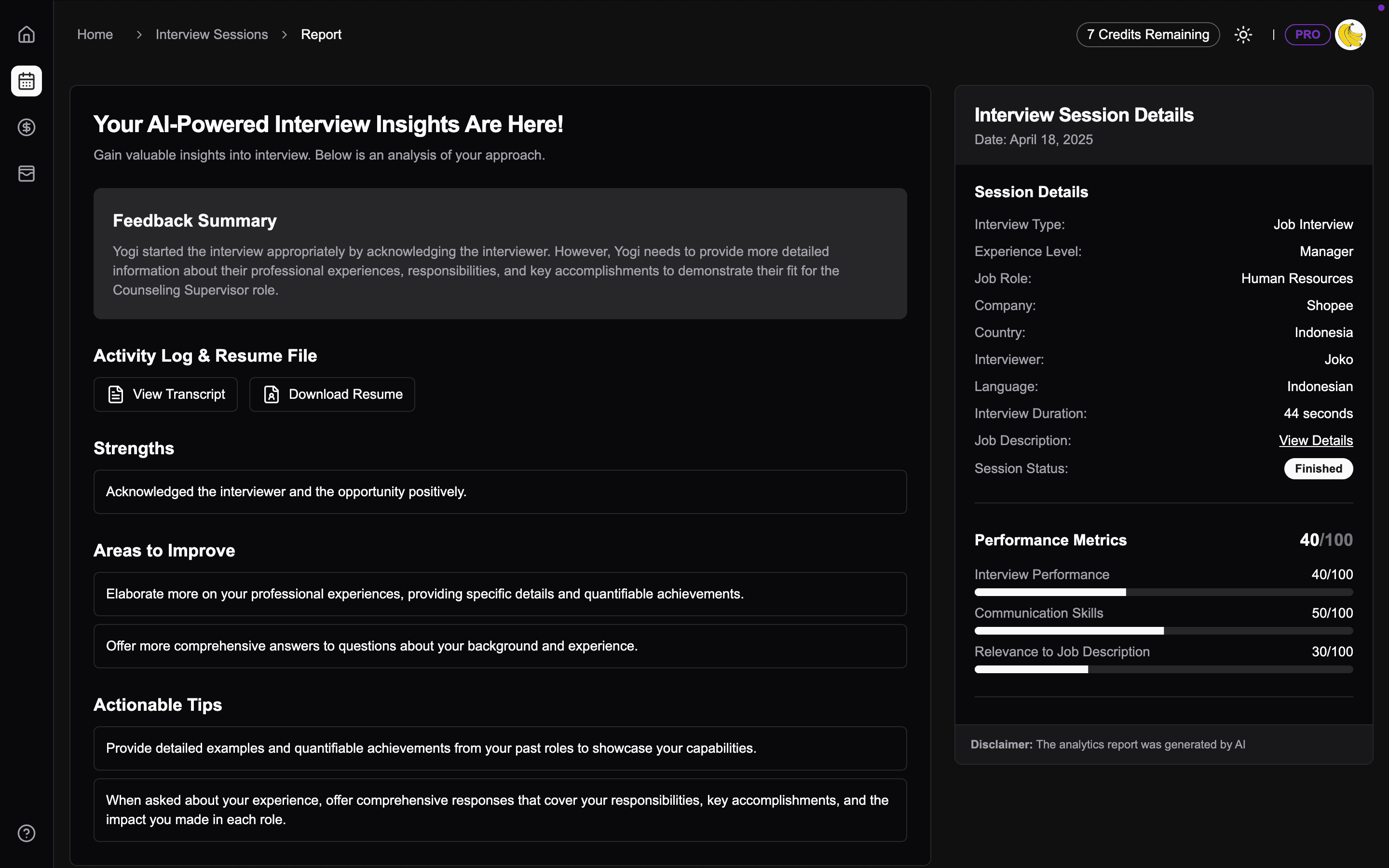This screenshot has width=1389, height=868.
Task: Open View Transcript
Action: [165, 394]
